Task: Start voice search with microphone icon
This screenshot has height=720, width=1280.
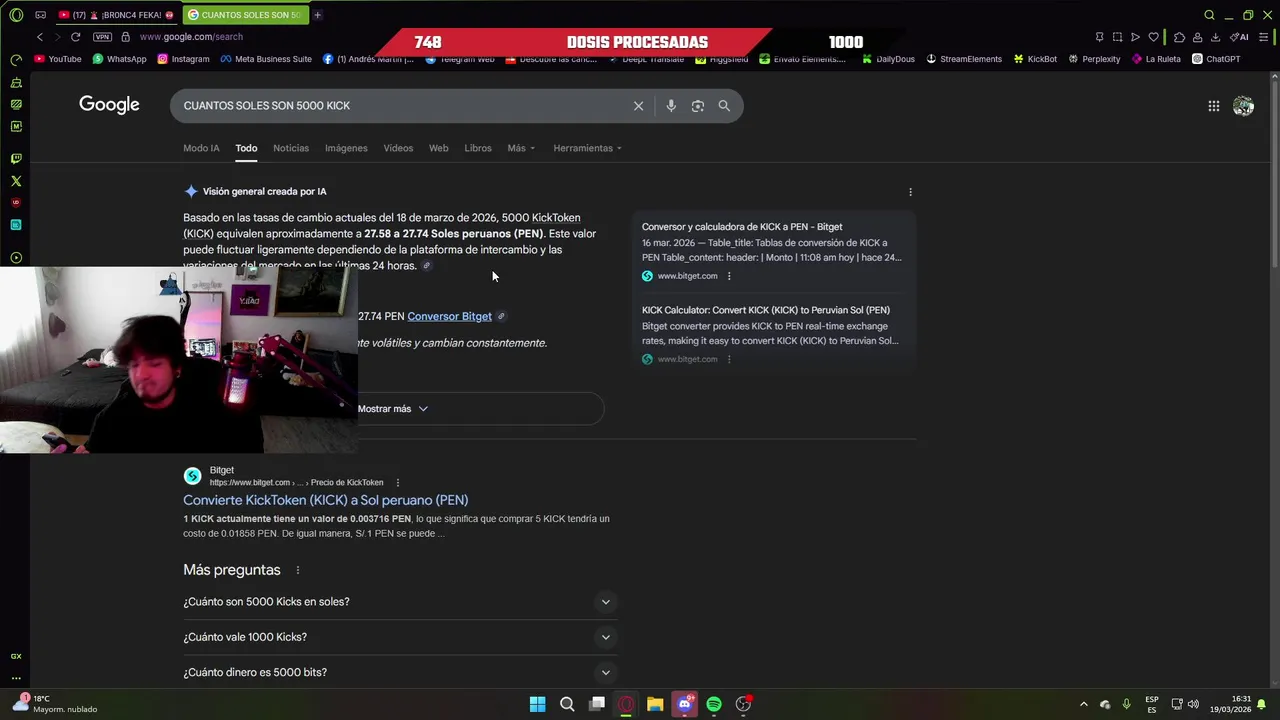Action: (x=671, y=106)
